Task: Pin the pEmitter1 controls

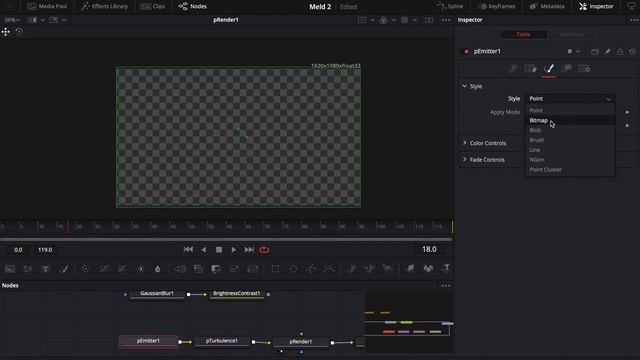Action: (607, 51)
